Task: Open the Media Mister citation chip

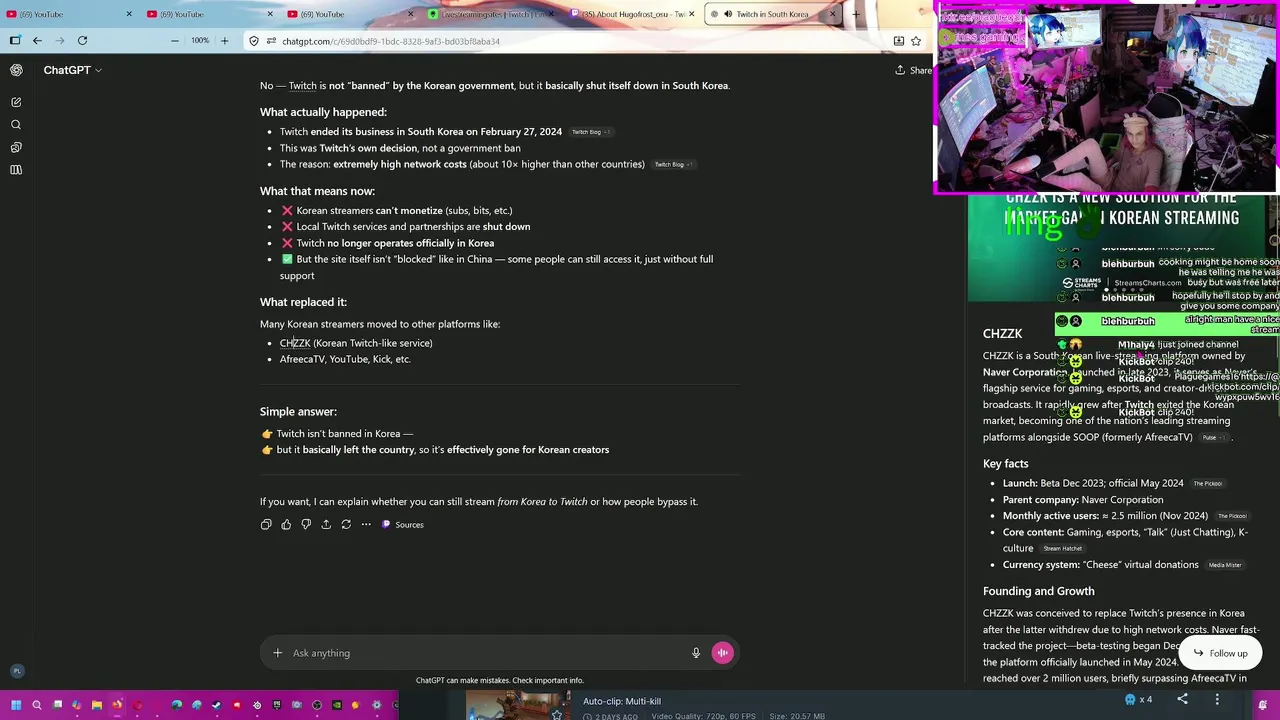Action: click(1224, 565)
